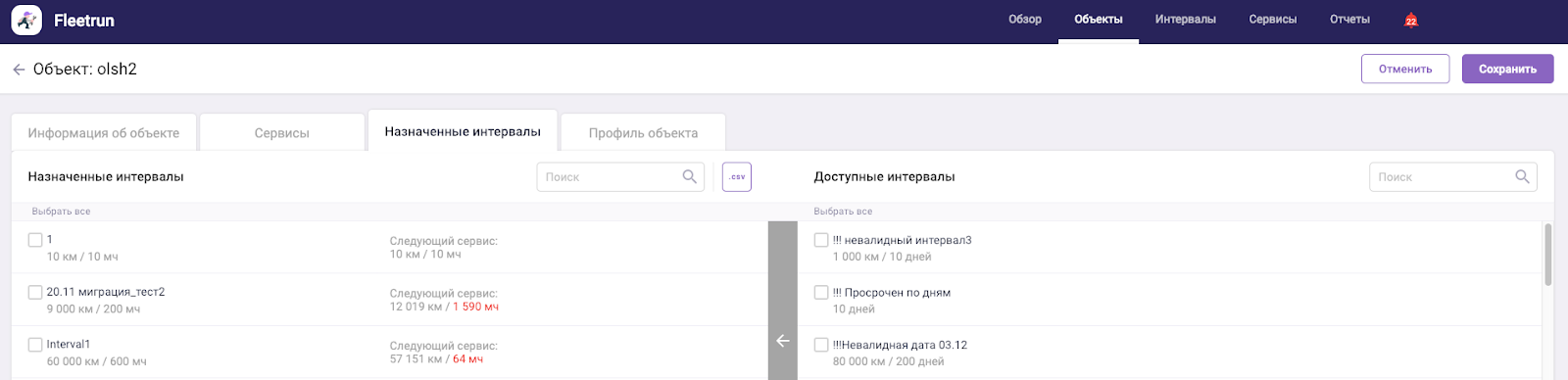Click interval name Interval1

tap(69, 345)
